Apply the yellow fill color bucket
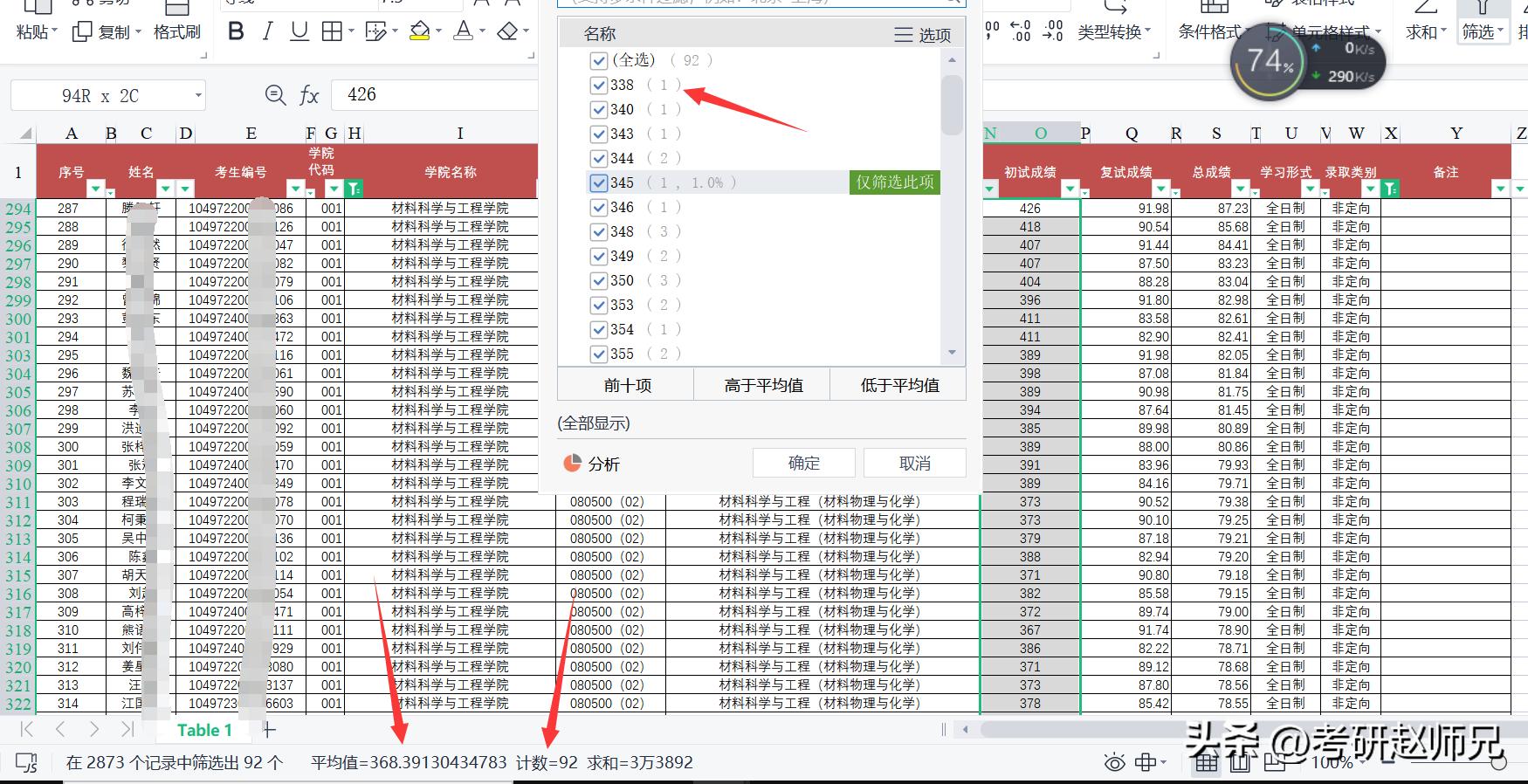Viewport: 1528px width, 784px height. [x=420, y=31]
